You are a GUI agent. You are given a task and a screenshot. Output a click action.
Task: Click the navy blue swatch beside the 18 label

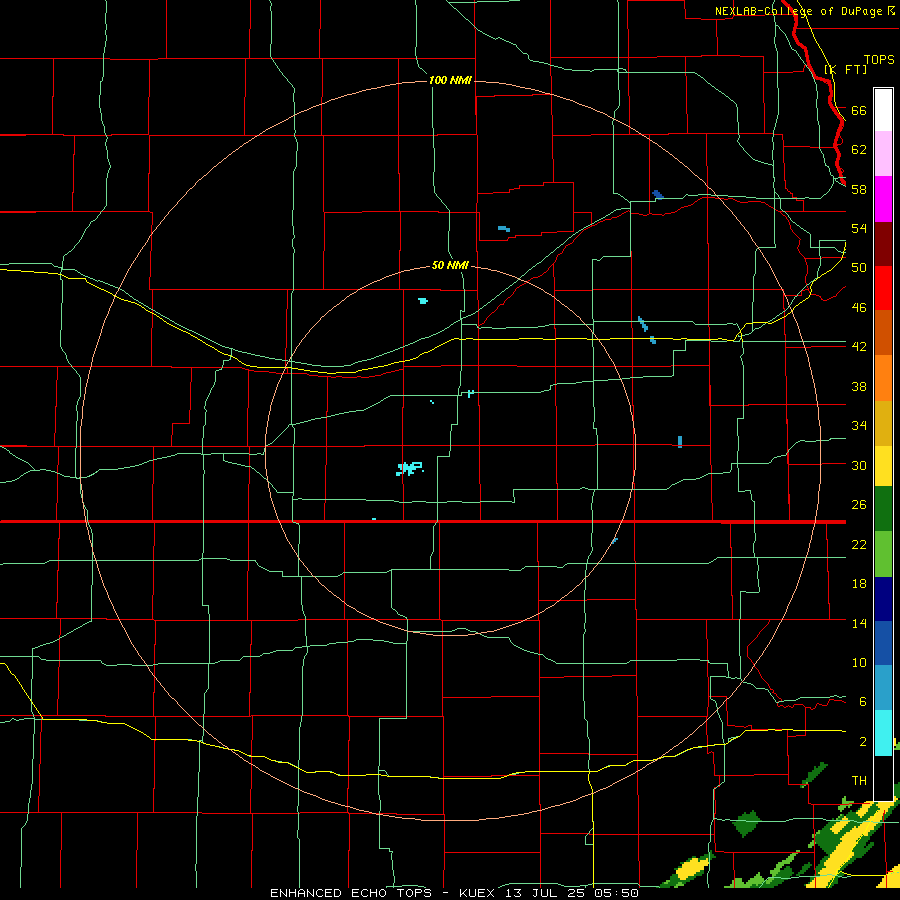point(883,599)
